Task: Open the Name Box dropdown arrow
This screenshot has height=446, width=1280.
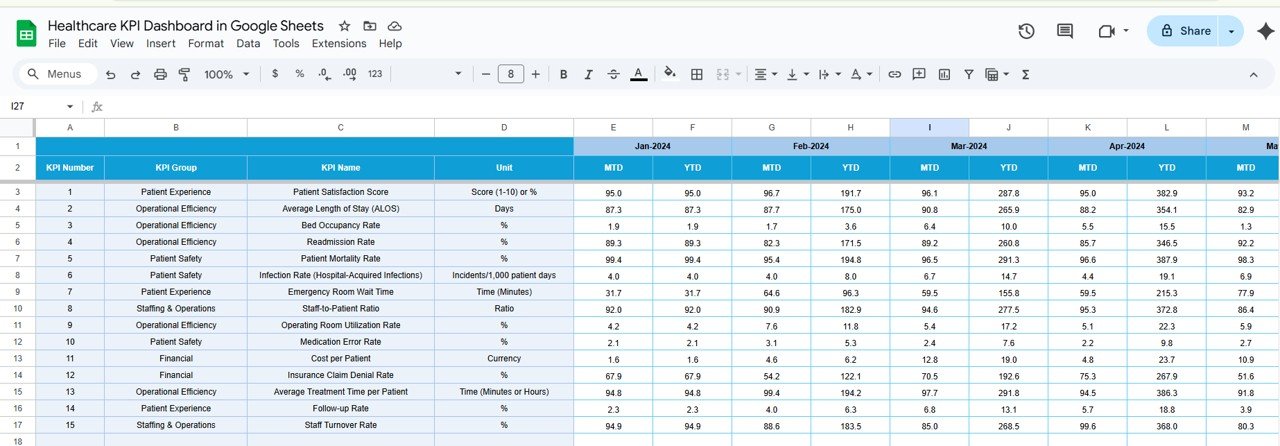Action: coord(70,106)
